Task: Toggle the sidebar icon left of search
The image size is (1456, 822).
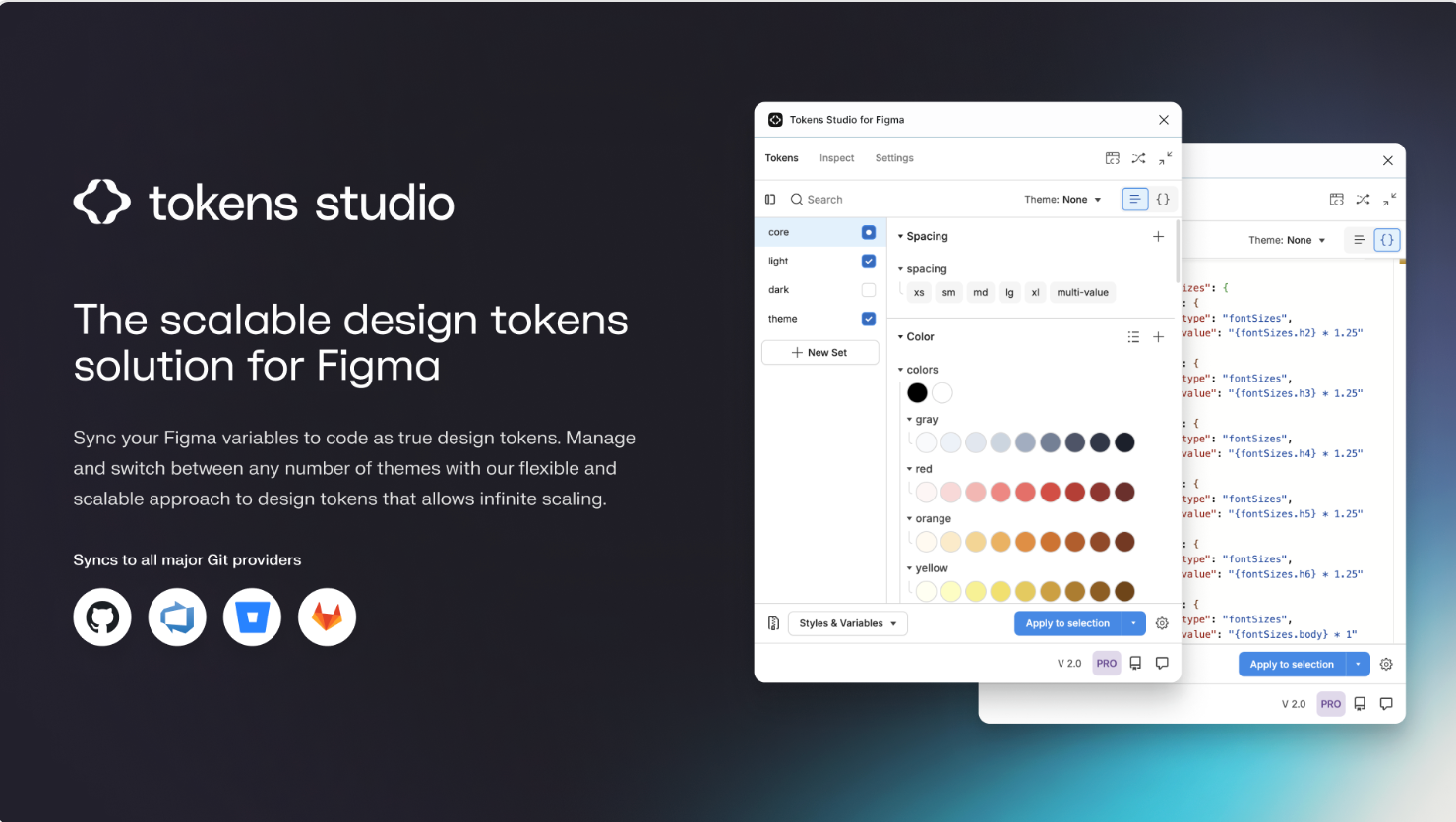Action: coord(770,199)
